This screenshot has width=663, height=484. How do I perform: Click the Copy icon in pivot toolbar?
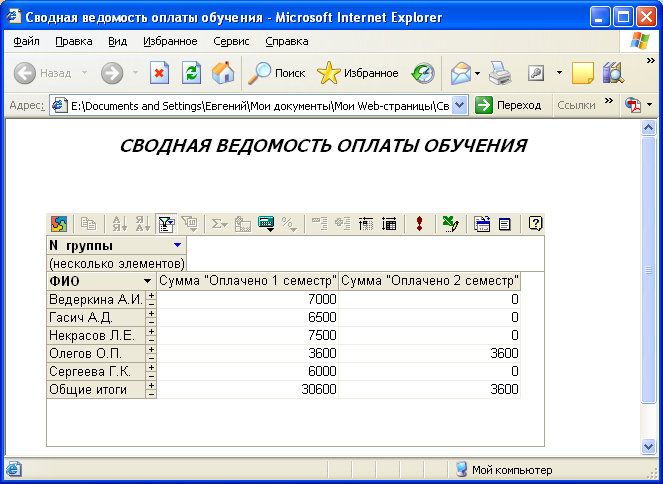tap(88, 224)
